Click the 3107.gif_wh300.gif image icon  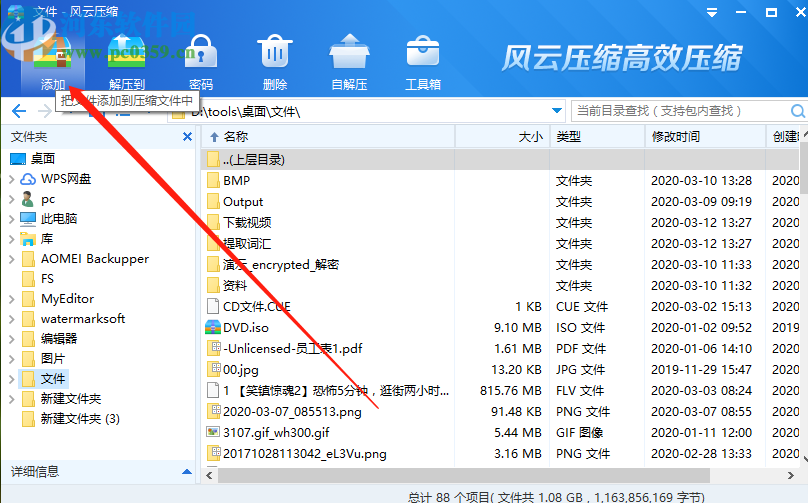pyautogui.click(x=213, y=432)
